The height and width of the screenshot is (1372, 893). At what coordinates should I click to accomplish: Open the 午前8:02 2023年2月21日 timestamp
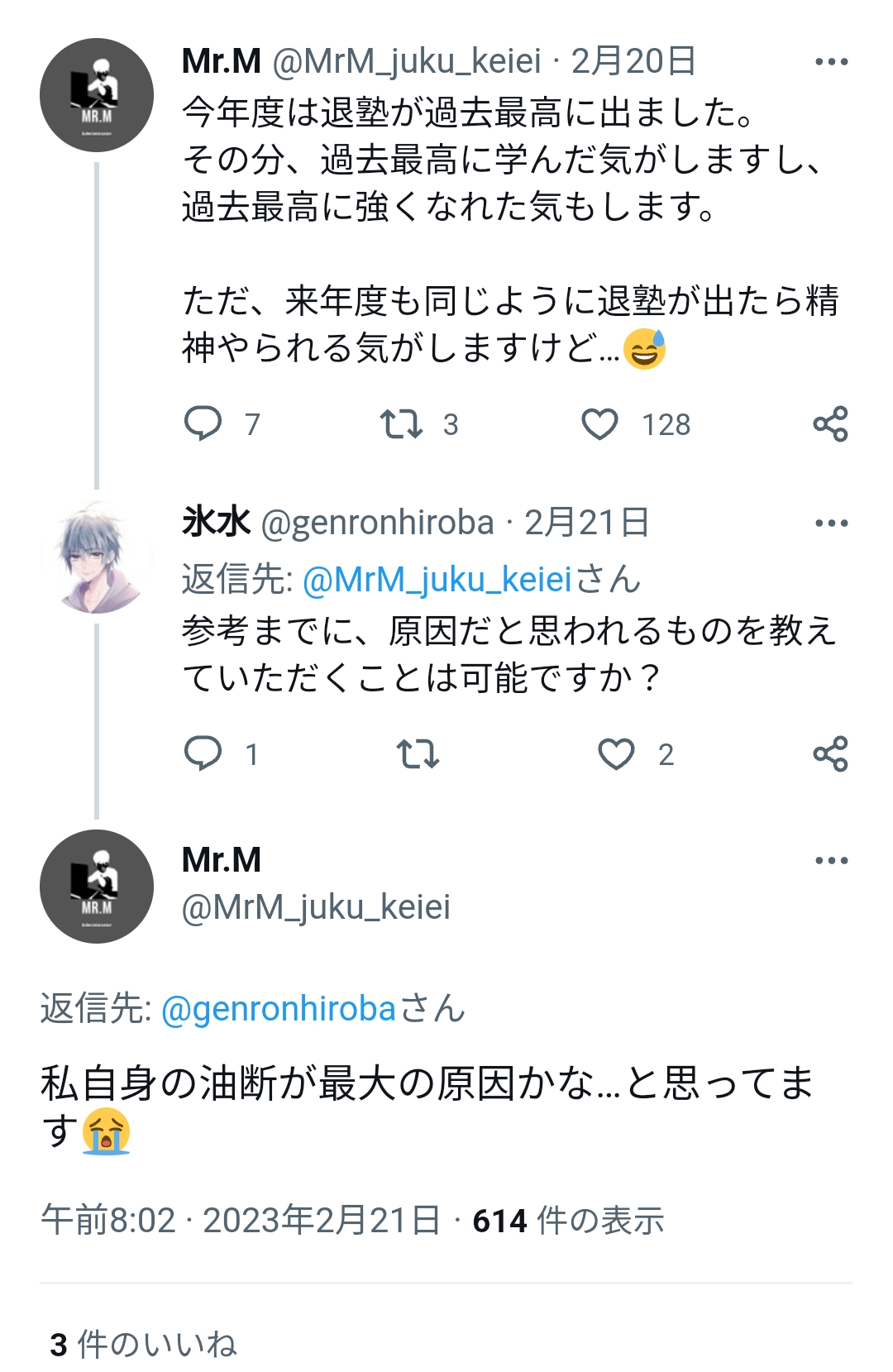point(240,1221)
